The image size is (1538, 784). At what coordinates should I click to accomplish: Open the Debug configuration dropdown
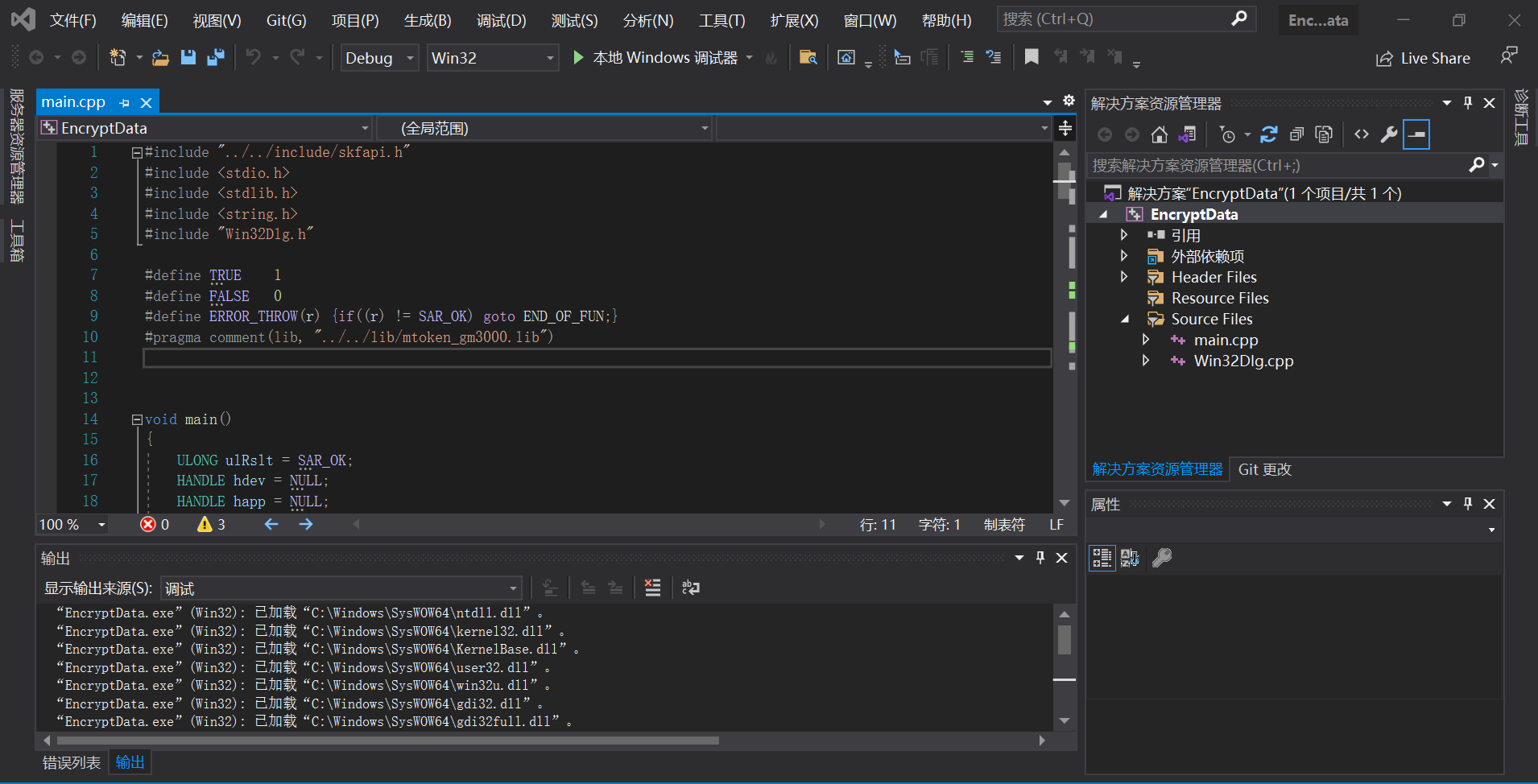[x=379, y=58]
